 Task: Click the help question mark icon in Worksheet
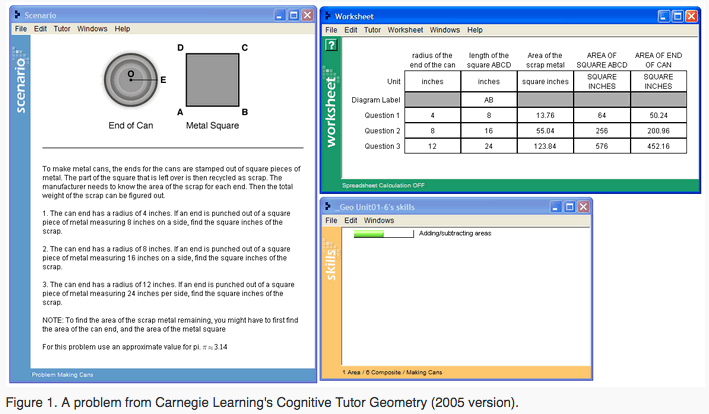331,45
